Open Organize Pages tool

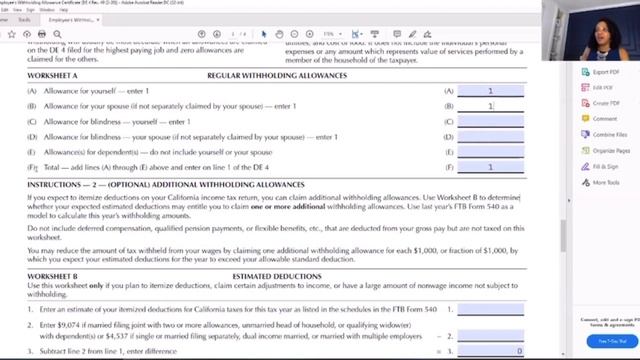click(606, 151)
